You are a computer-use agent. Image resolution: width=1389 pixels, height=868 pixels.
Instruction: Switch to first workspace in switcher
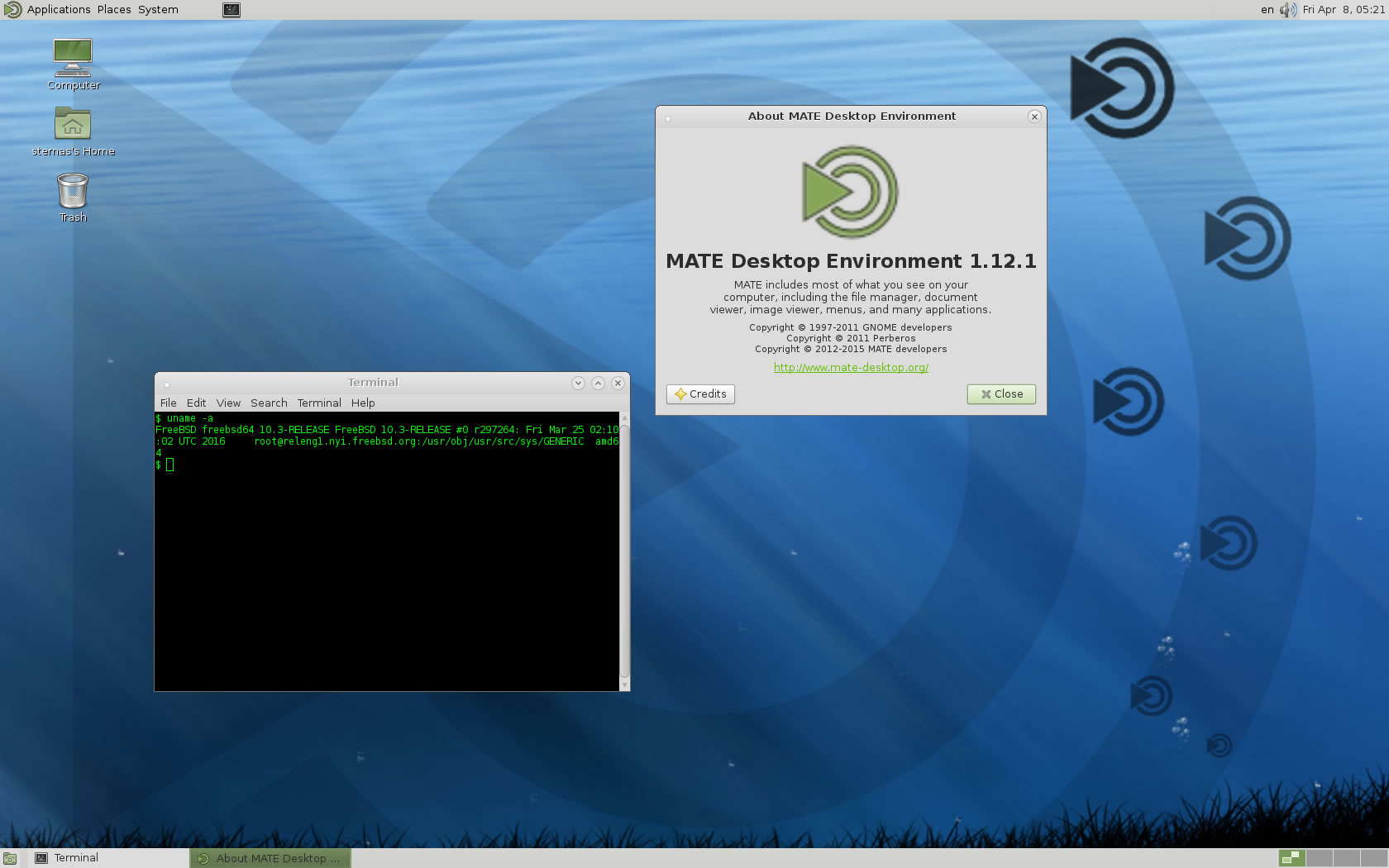click(x=1291, y=858)
